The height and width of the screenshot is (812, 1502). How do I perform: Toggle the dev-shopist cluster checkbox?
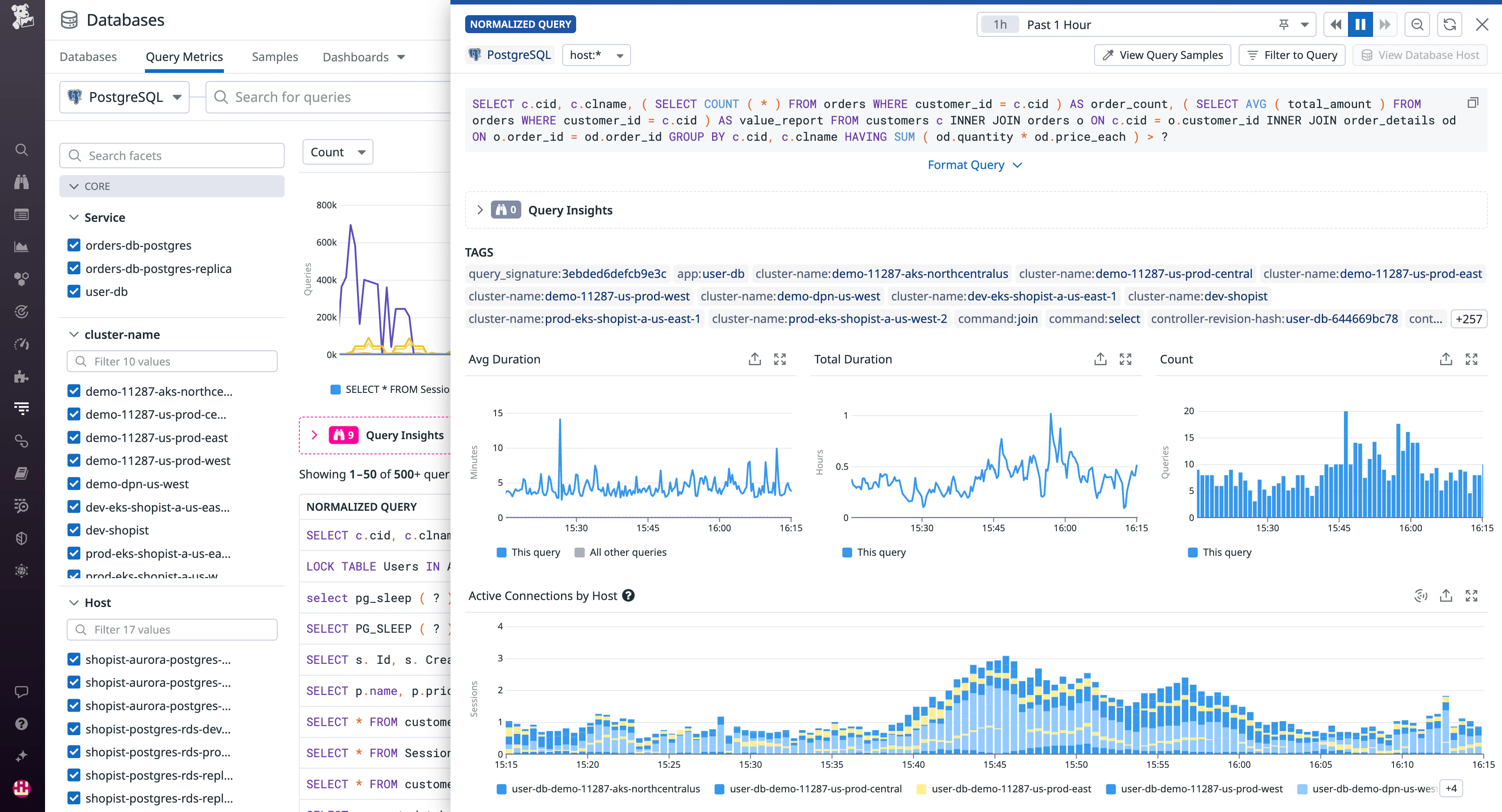click(x=74, y=530)
